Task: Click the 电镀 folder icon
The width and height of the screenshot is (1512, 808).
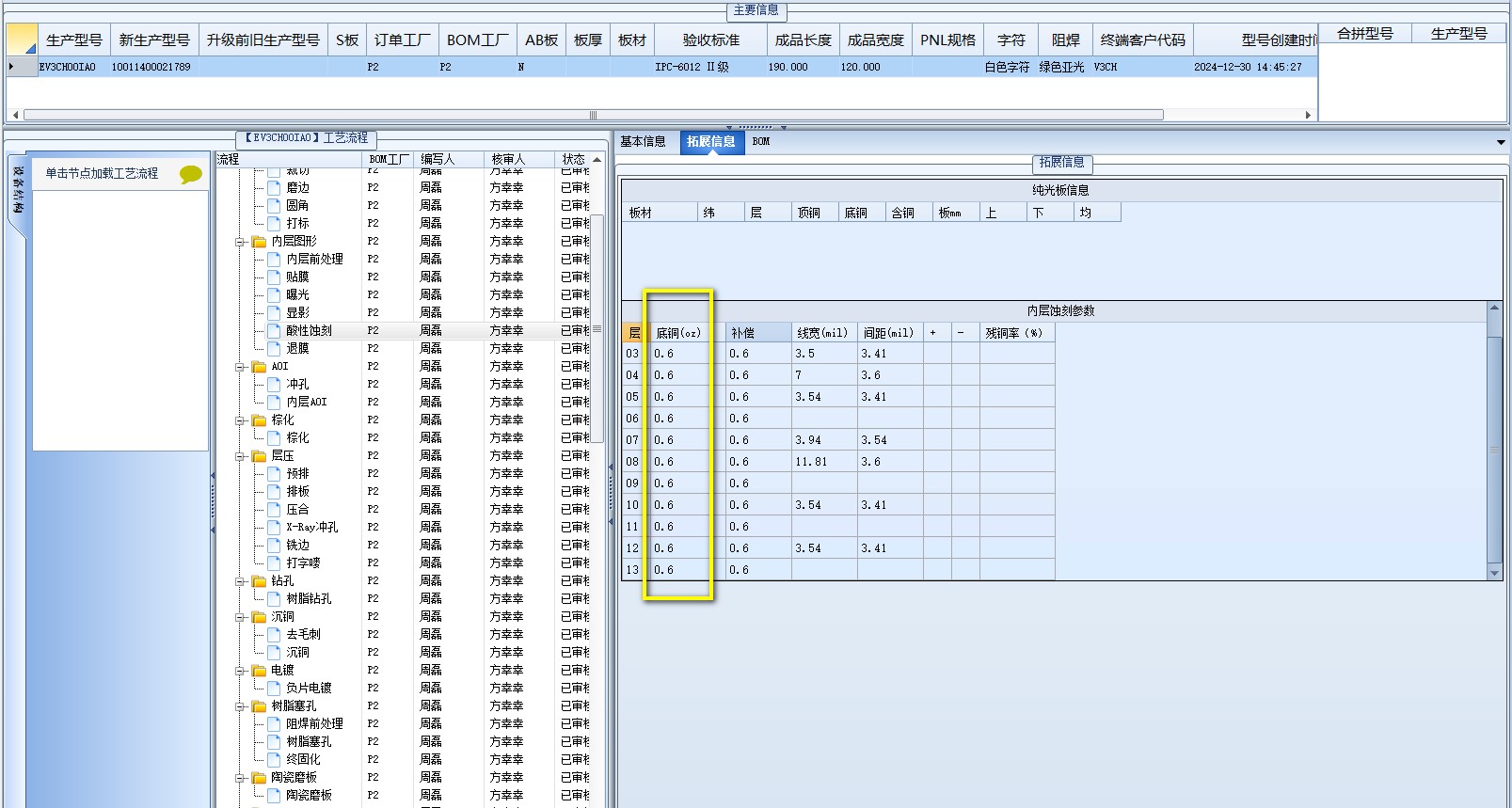Action: point(259,671)
